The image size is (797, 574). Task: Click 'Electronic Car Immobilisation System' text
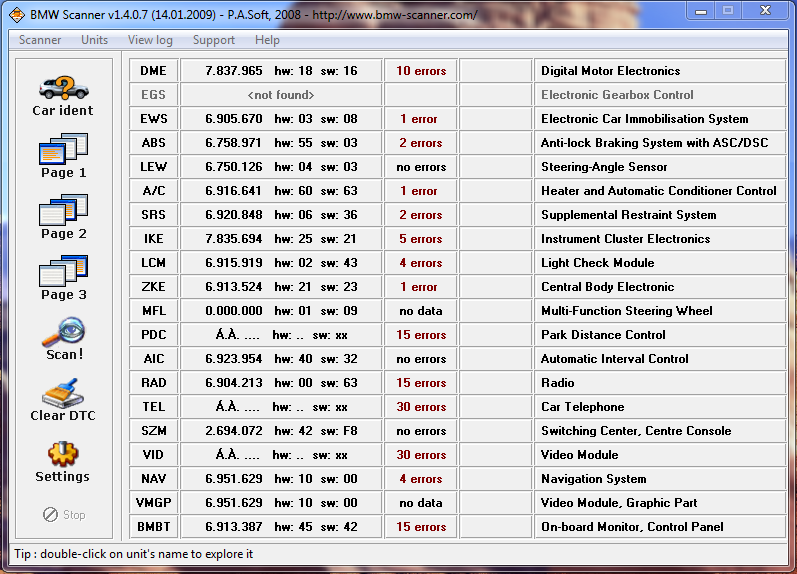(x=645, y=118)
